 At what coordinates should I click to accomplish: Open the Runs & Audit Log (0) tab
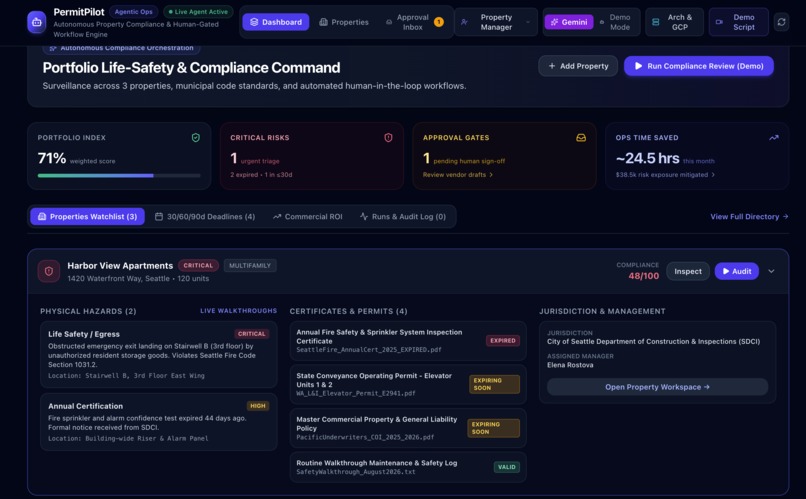[x=403, y=217]
